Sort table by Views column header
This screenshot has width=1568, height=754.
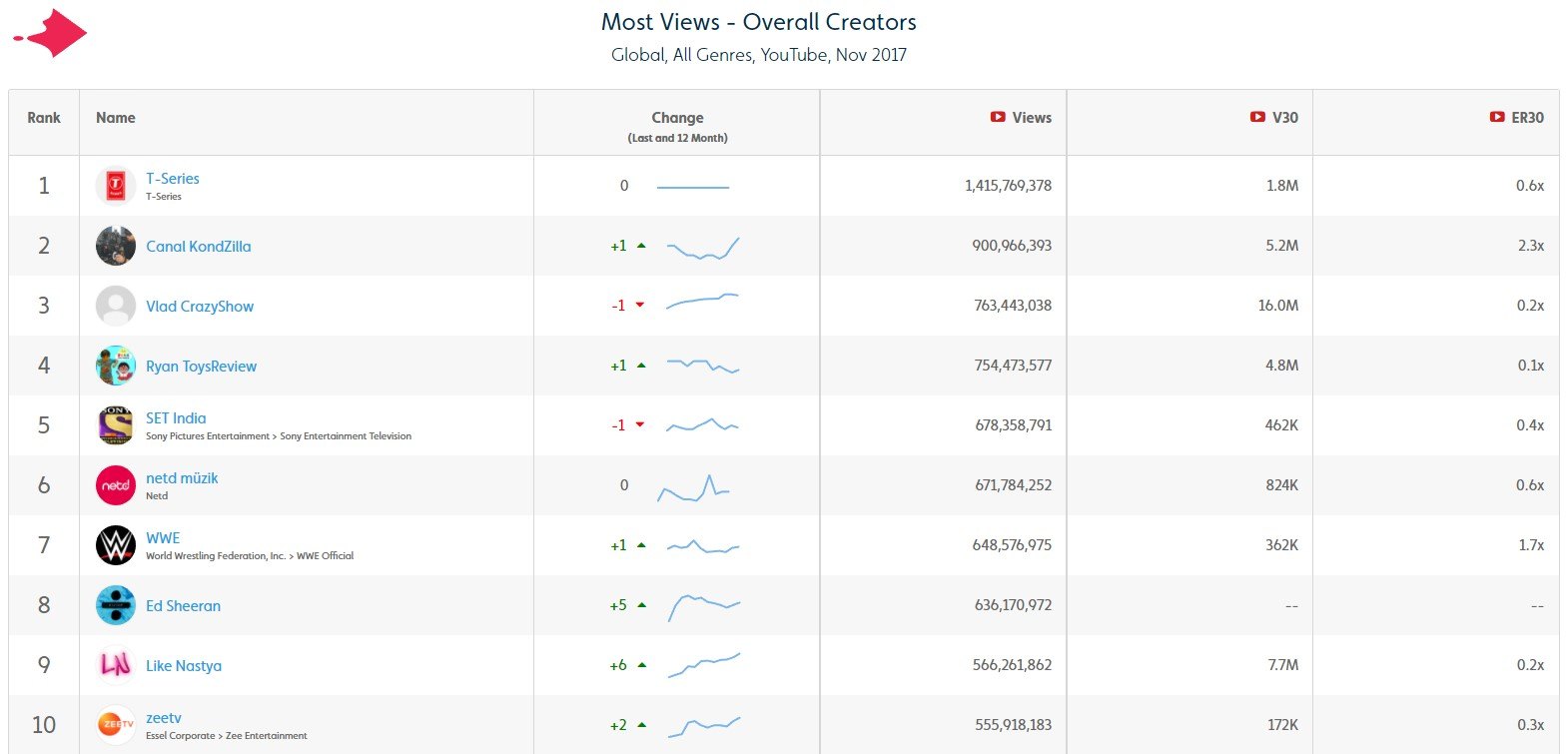point(1031,118)
